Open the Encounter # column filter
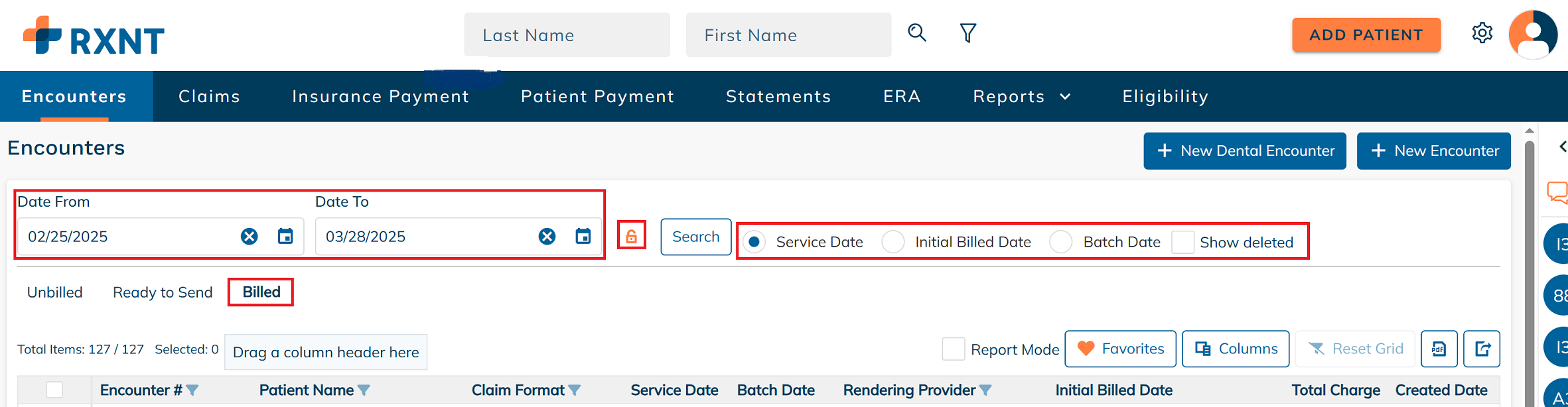Image resolution: width=1568 pixels, height=407 pixels. point(192,390)
